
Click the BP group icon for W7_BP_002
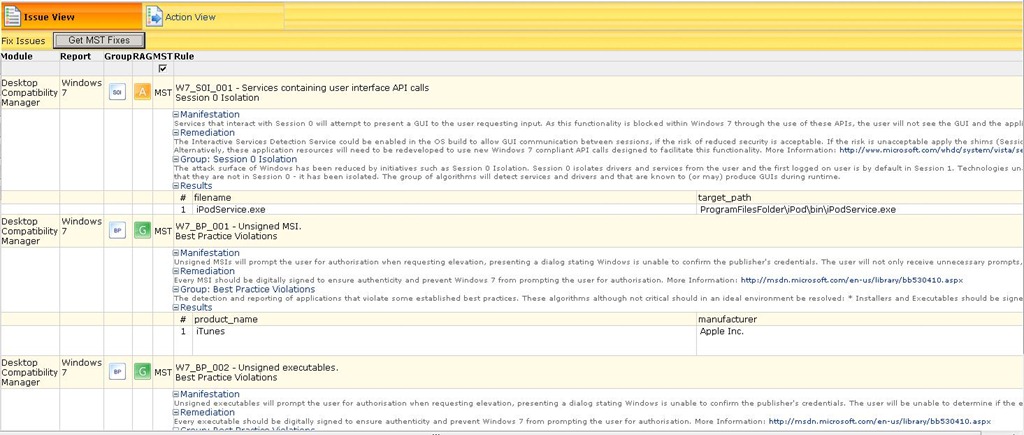tap(117, 372)
